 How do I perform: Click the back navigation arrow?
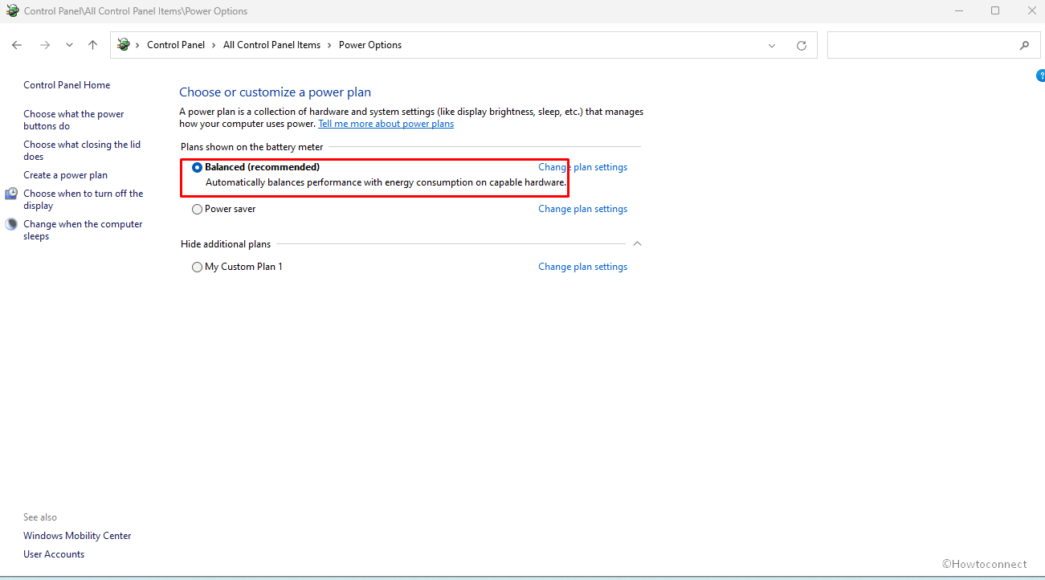(16, 45)
